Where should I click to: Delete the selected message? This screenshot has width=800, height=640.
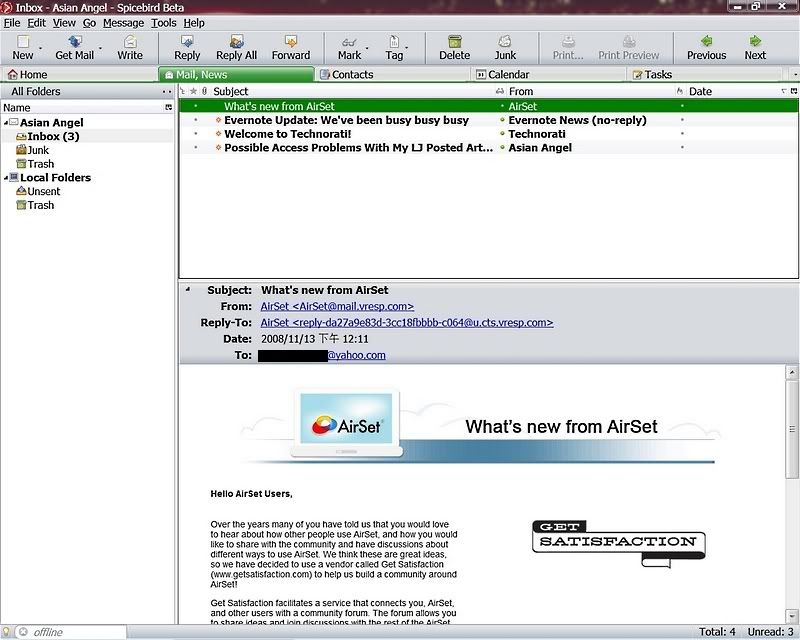pos(455,41)
